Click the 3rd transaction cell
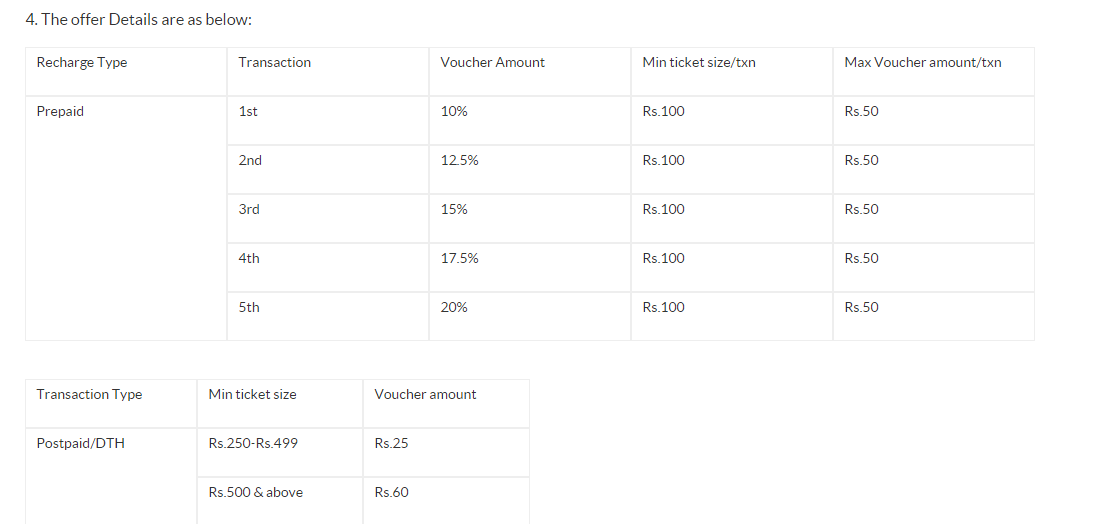1099x524 pixels. (249, 210)
